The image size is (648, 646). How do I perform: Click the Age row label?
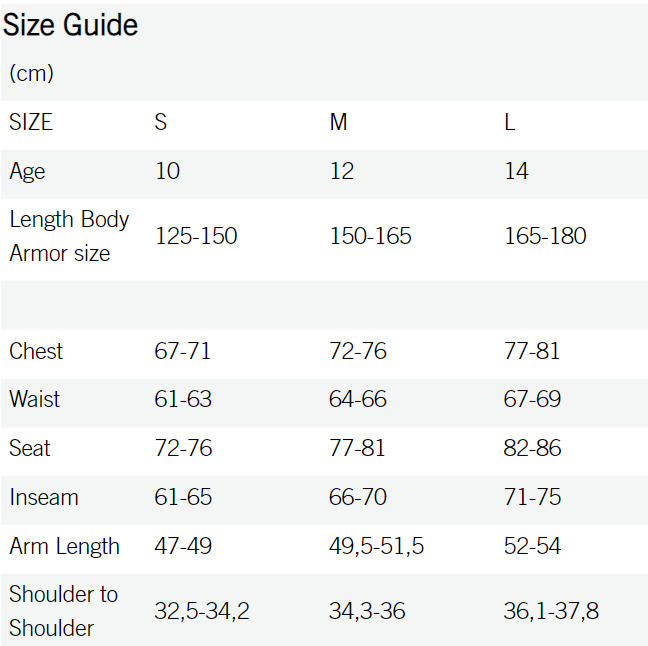[x=27, y=172]
